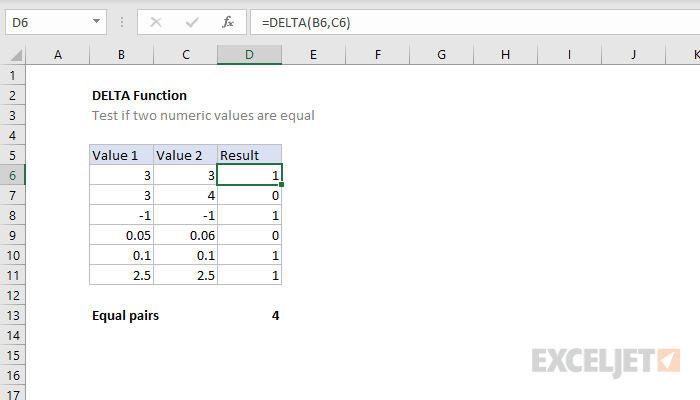Screen dimensions: 700x400
Task: Select cell B8 containing -1
Action: [121, 215]
